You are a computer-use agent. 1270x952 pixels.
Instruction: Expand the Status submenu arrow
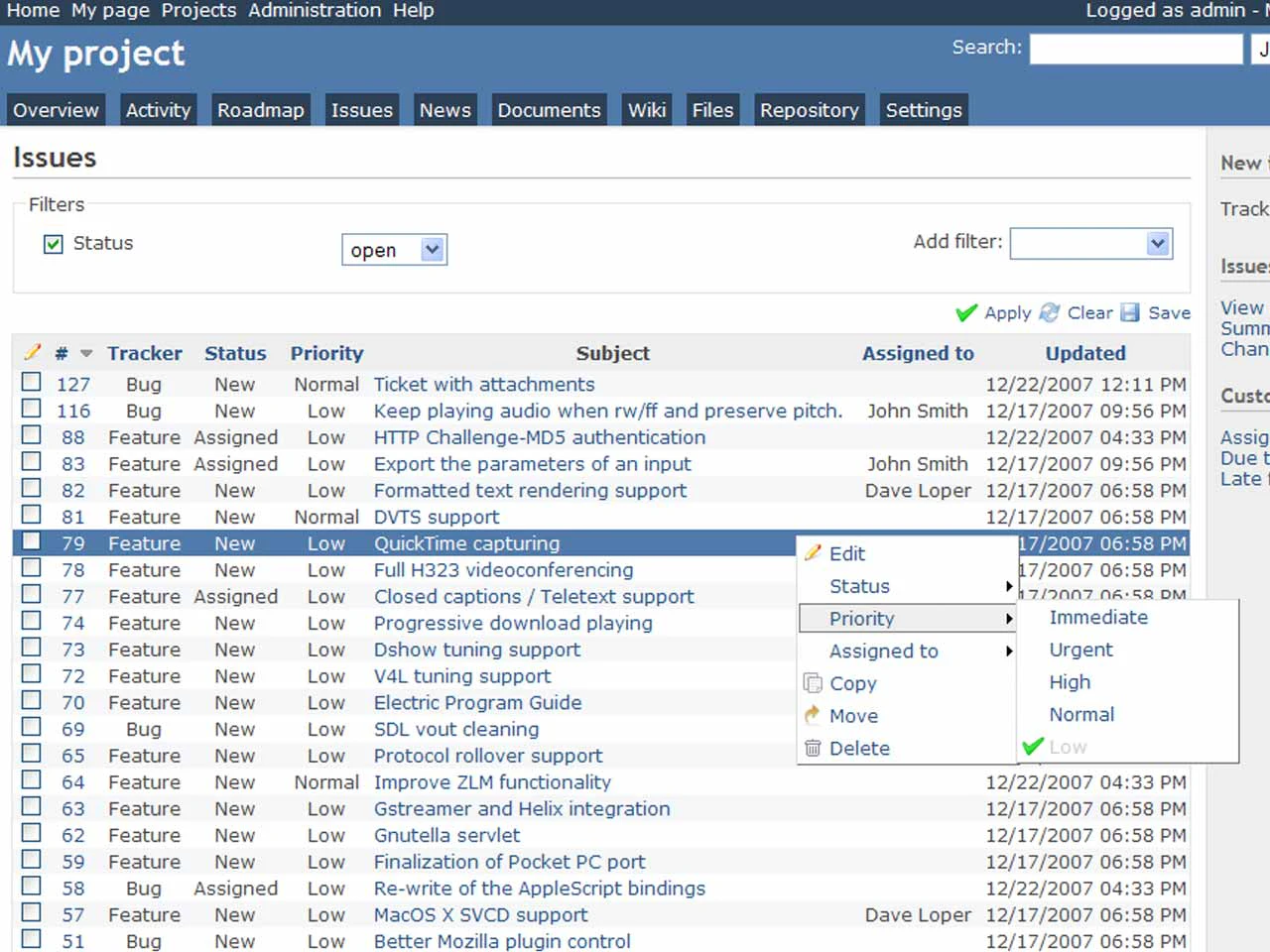pos(1009,586)
